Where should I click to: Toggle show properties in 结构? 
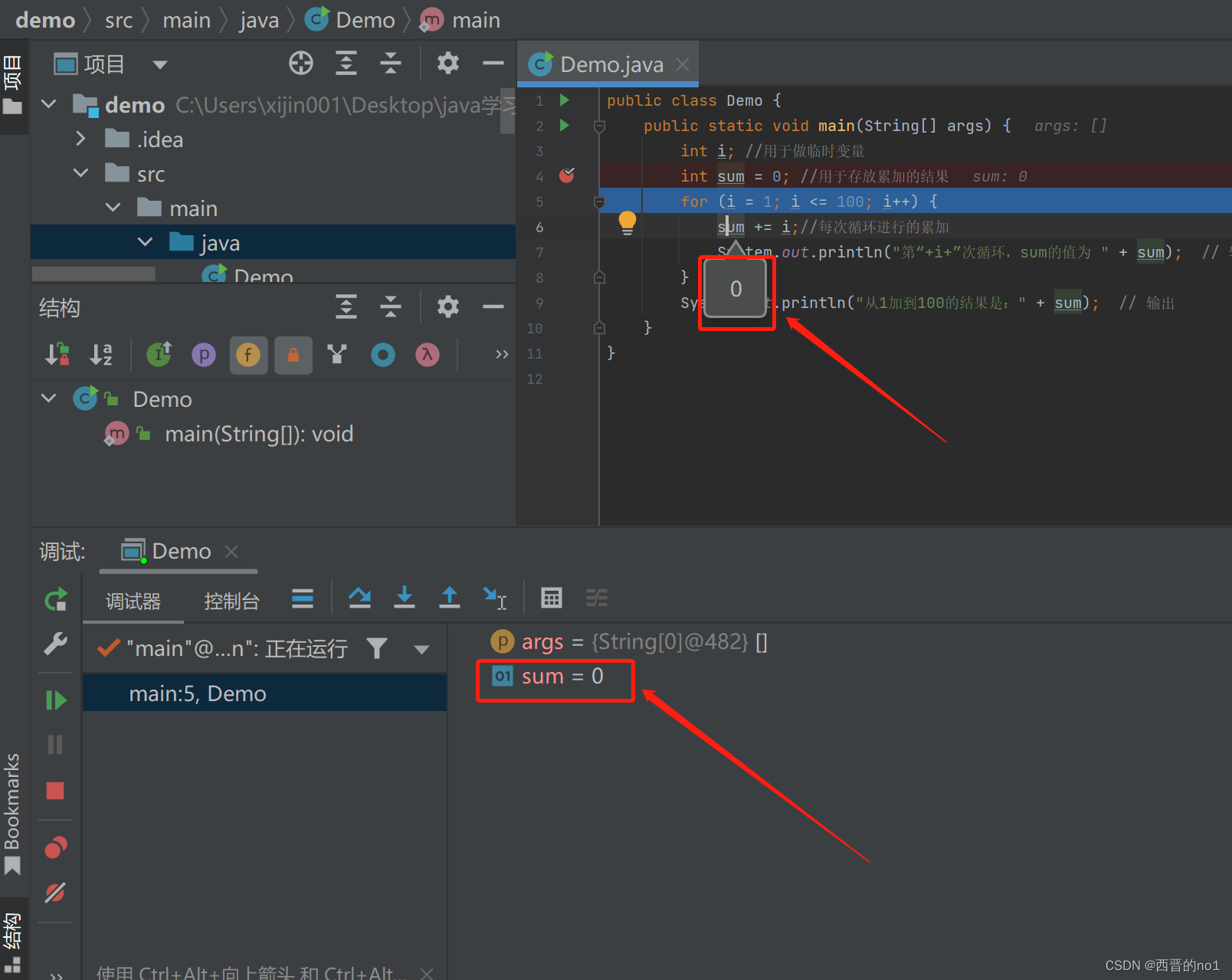pos(204,355)
